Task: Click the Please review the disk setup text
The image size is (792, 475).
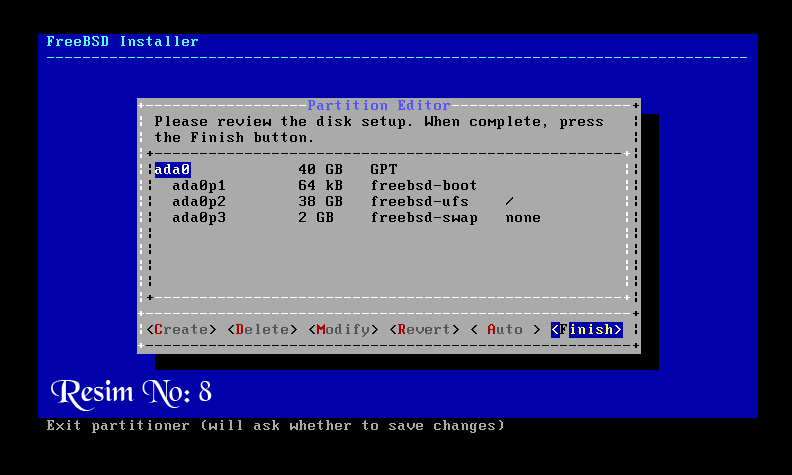Action: pos(379,129)
